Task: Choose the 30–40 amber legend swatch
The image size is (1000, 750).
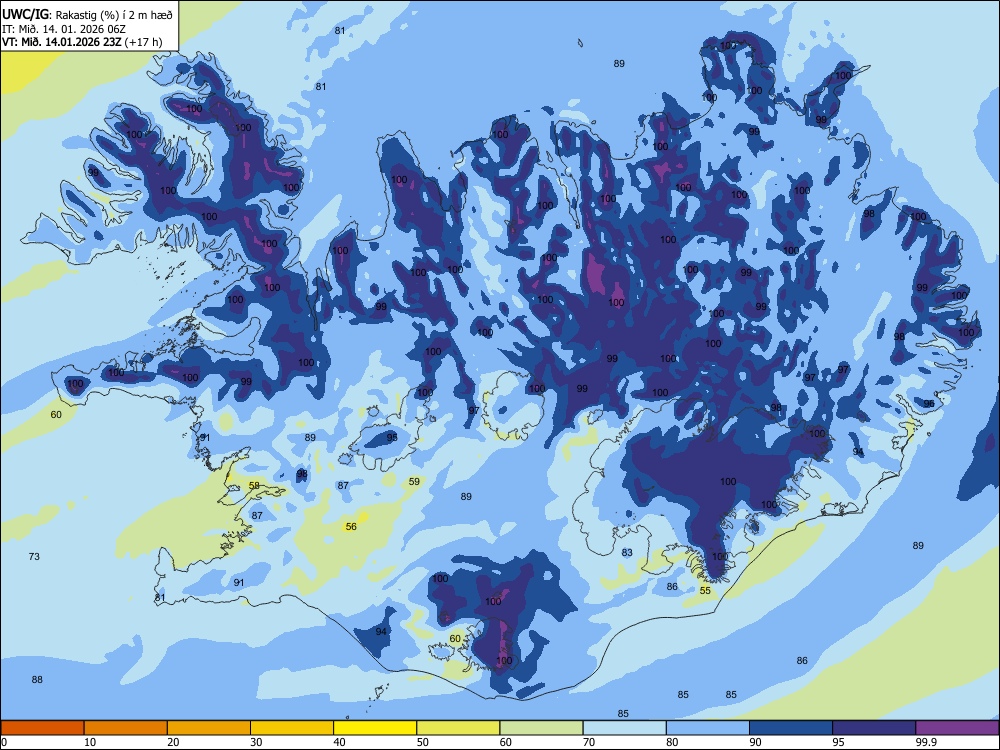Action: coord(292,728)
